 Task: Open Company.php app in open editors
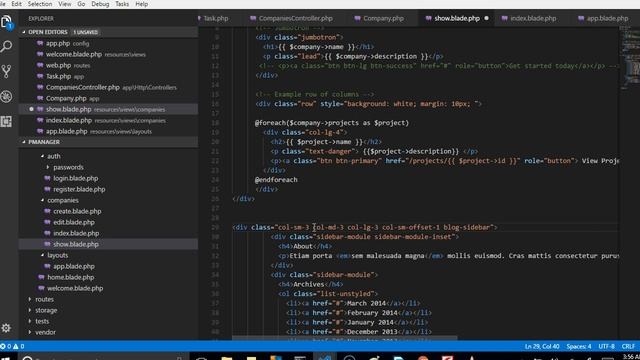tap(108, 98)
